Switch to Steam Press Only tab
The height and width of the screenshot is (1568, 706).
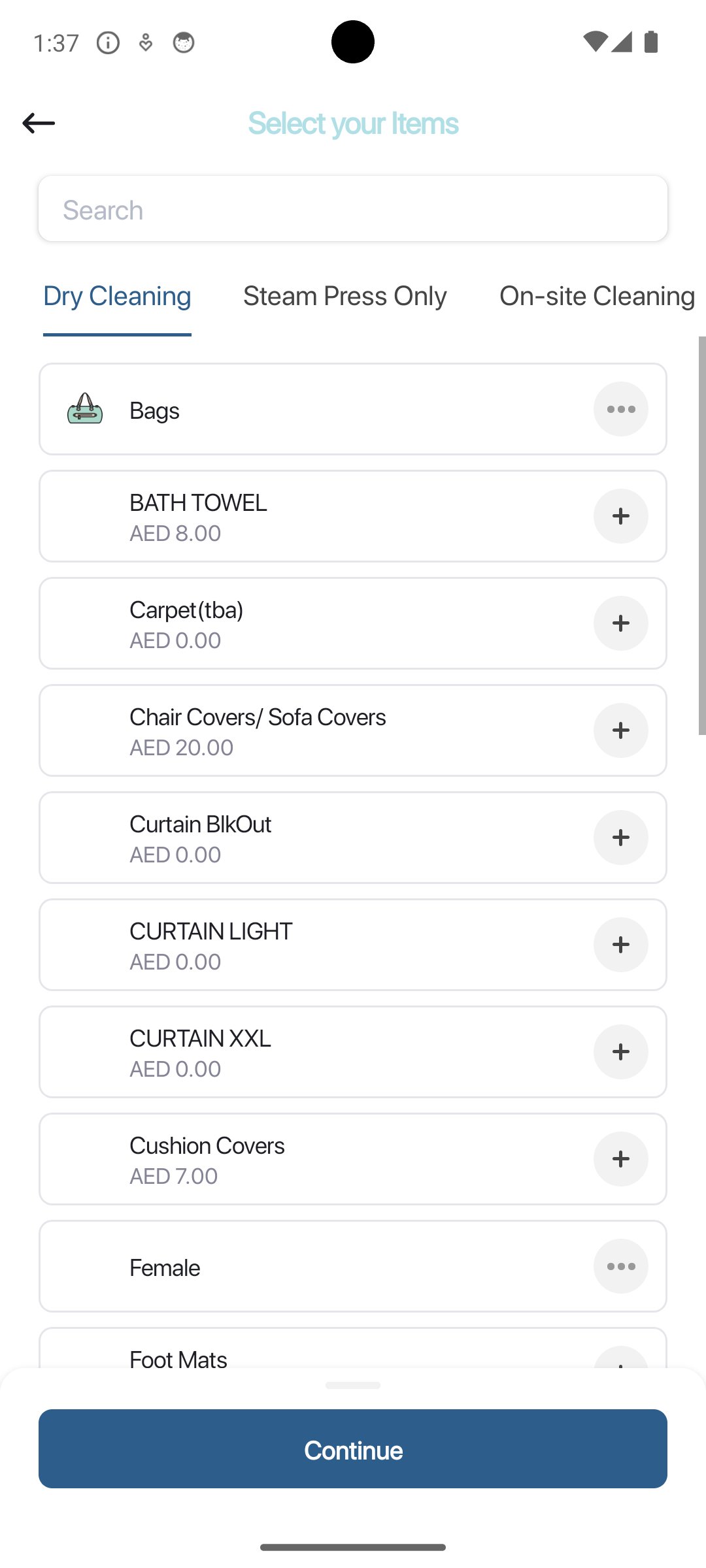tap(345, 297)
